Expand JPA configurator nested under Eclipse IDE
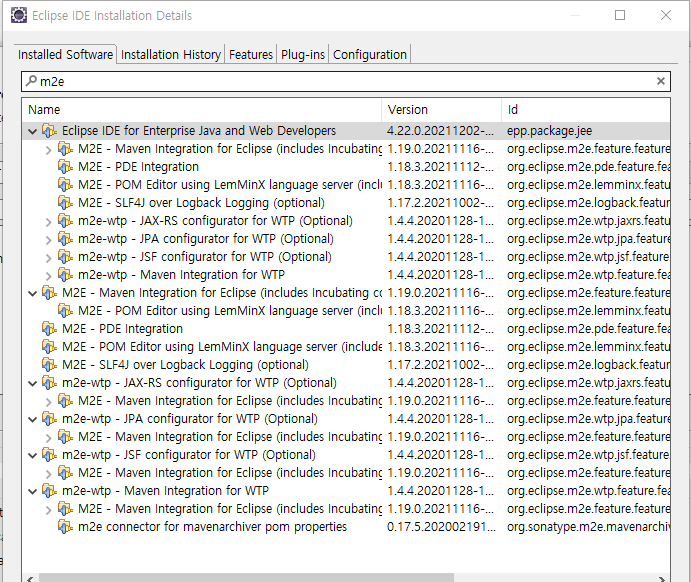 [48, 240]
